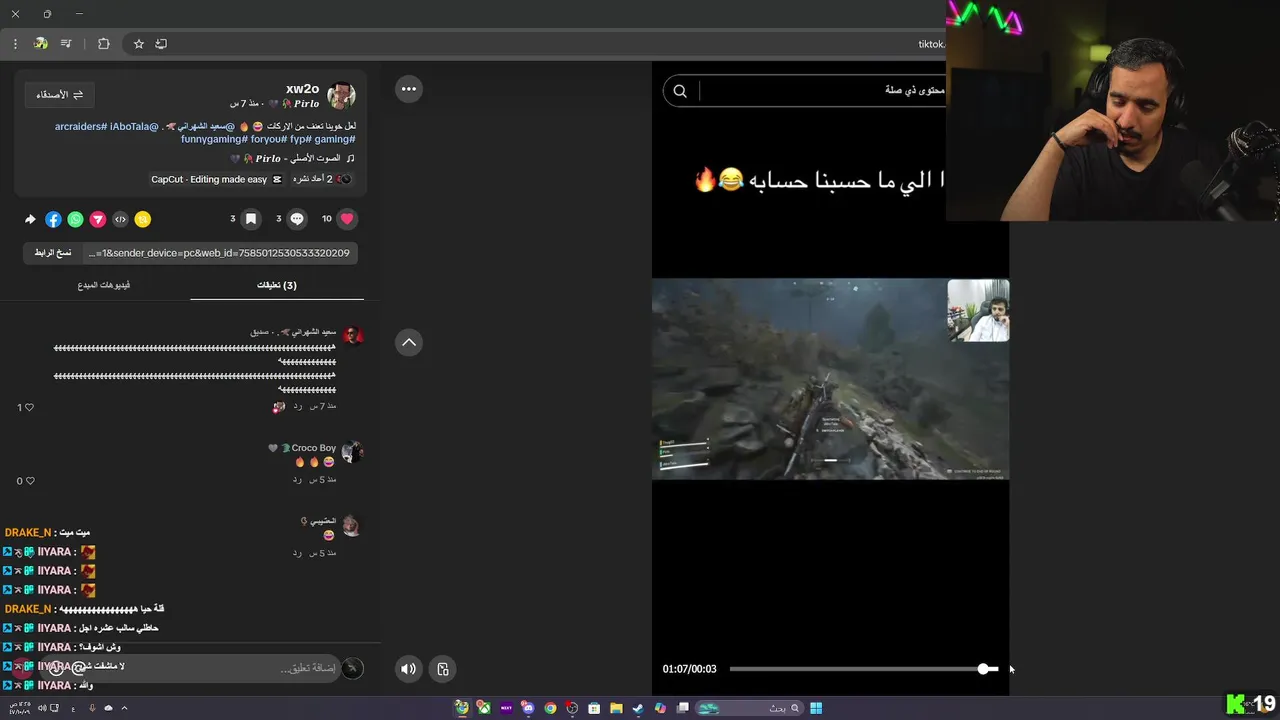Viewport: 1280px width, 720px height.
Task: Open more share options arrow
Action: 30,219
